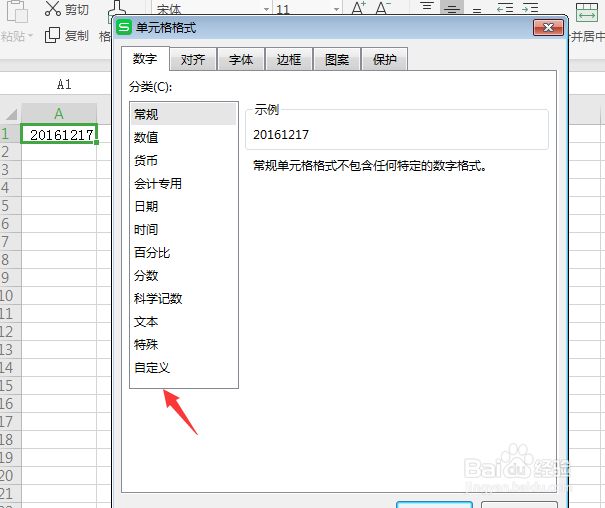Switch to the 图案 tab
The height and width of the screenshot is (508, 605).
[x=337, y=59]
